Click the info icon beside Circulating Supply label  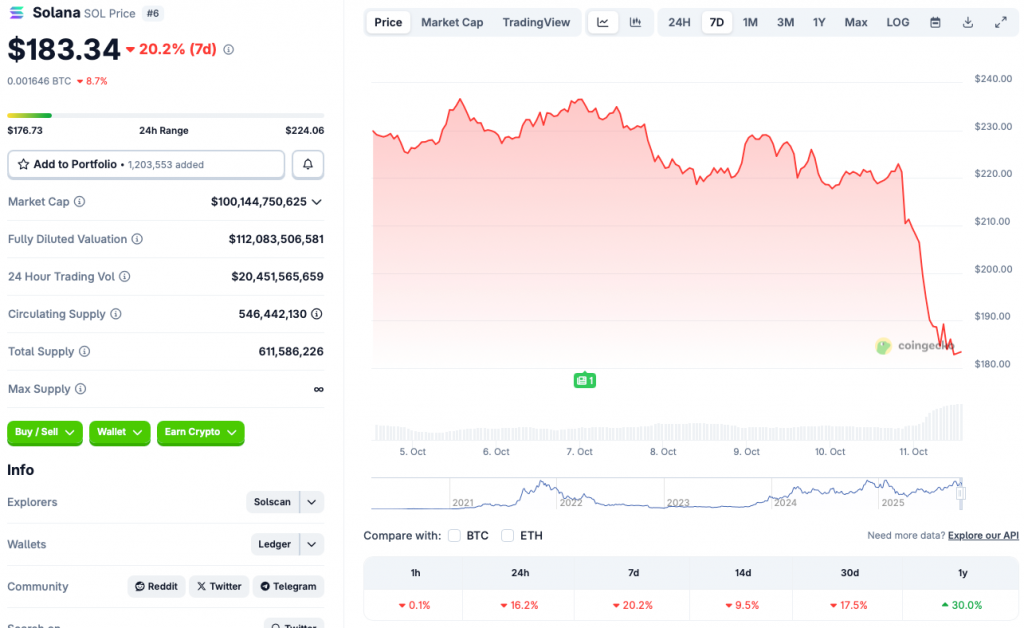coord(116,314)
